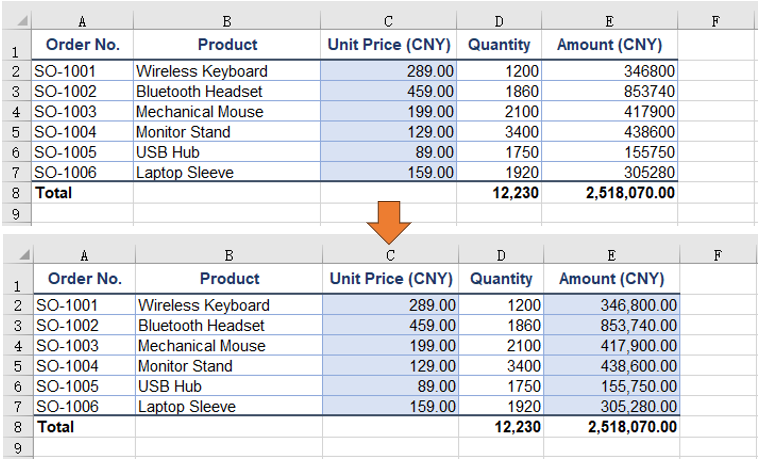Click amount 346,800.00 in bottom sheet
Image resolution: width=758 pixels, height=460 pixels.
click(612, 305)
